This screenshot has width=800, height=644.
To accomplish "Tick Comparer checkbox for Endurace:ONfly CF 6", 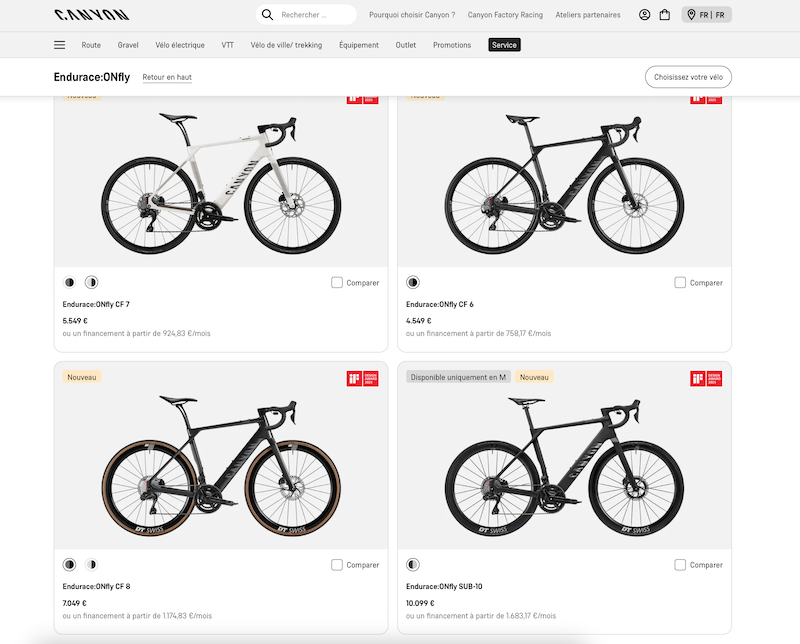I will [x=680, y=283].
